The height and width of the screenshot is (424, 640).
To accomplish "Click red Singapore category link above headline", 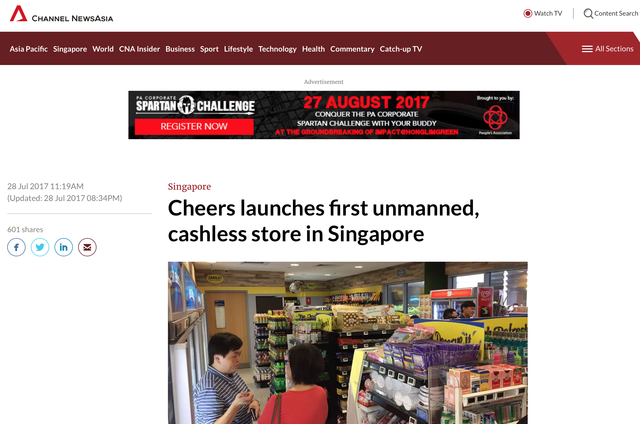I will point(189,186).
